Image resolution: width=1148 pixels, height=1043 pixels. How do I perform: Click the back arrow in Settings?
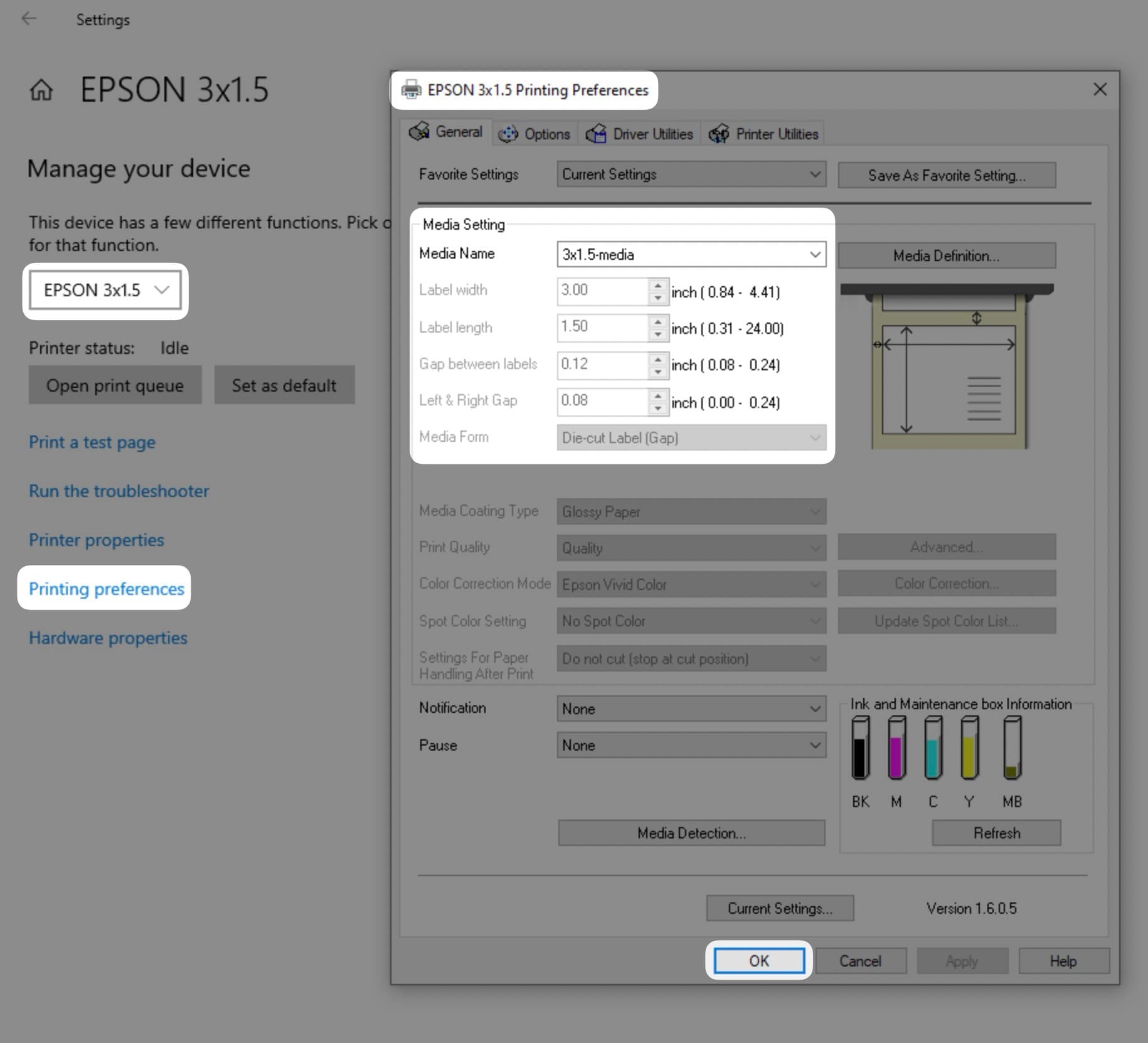click(x=29, y=19)
